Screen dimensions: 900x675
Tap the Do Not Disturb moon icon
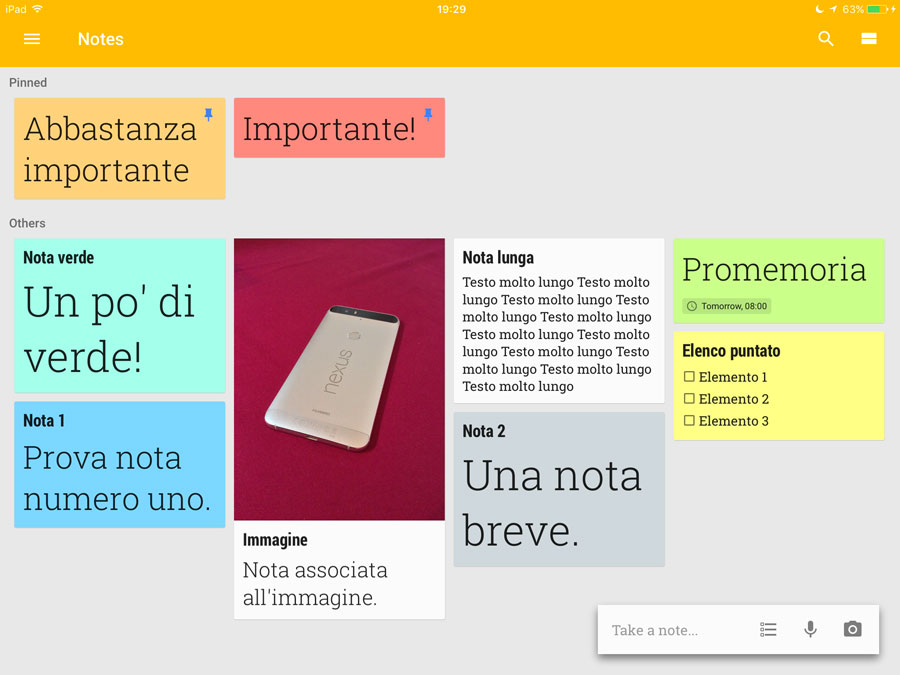click(x=819, y=9)
